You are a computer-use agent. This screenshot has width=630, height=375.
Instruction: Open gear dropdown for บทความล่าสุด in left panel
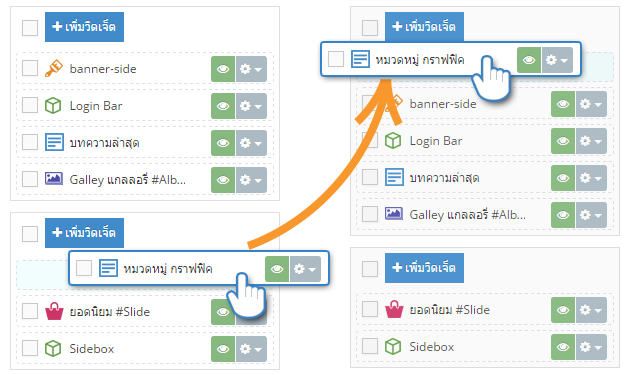click(251, 143)
